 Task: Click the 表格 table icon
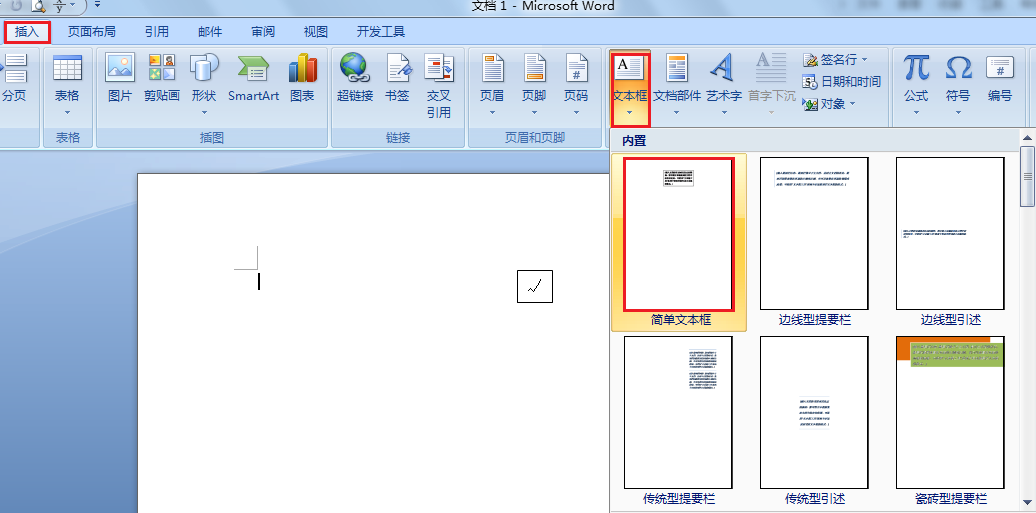pyautogui.click(x=67, y=67)
